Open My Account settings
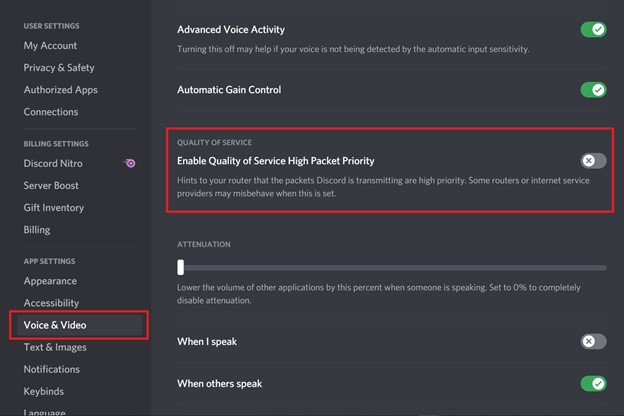The image size is (624, 416). click(50, 46)
